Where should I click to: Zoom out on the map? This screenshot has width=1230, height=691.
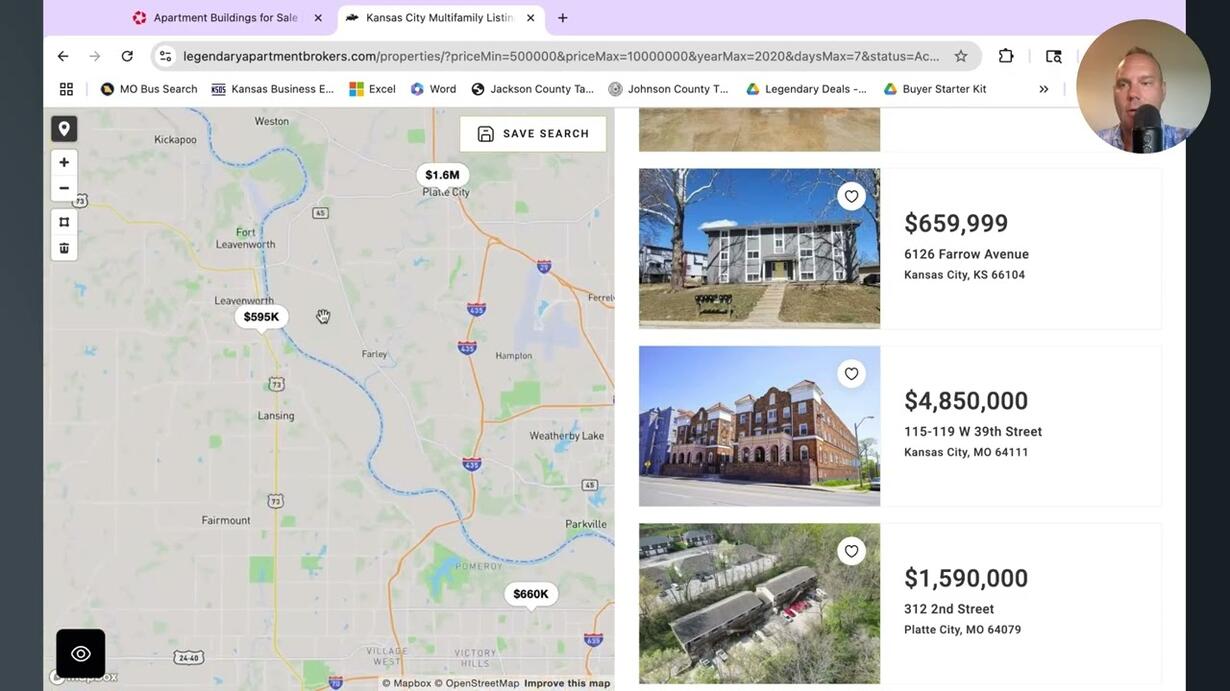tap(64, 188)
